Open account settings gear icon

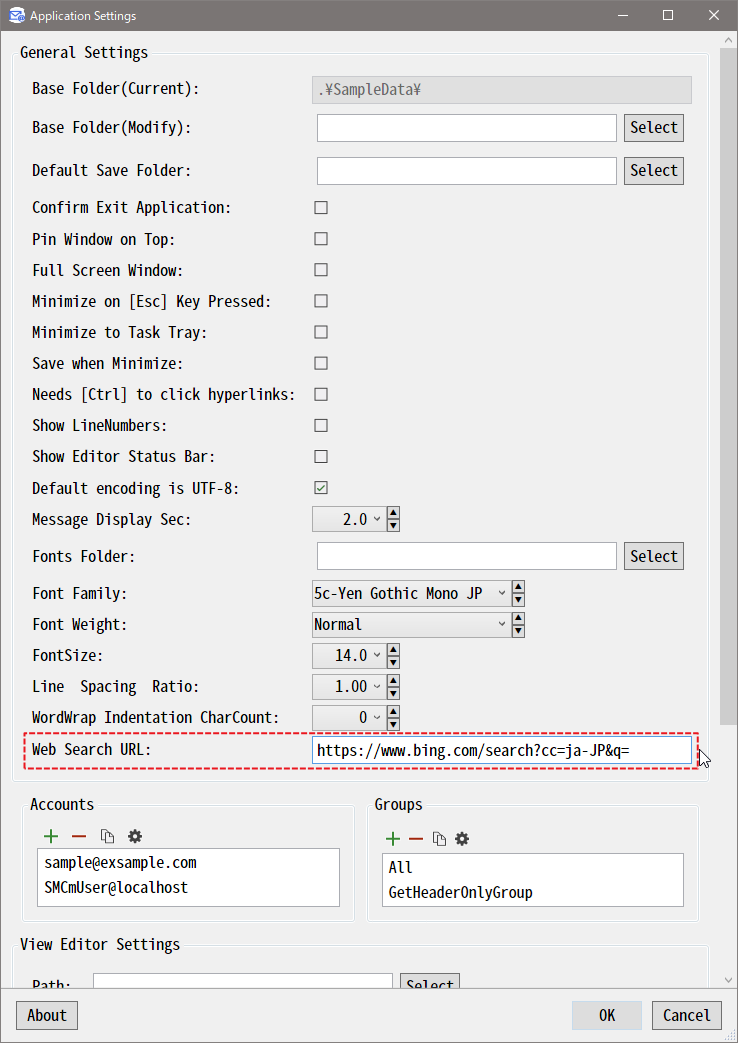click(135, 836)
